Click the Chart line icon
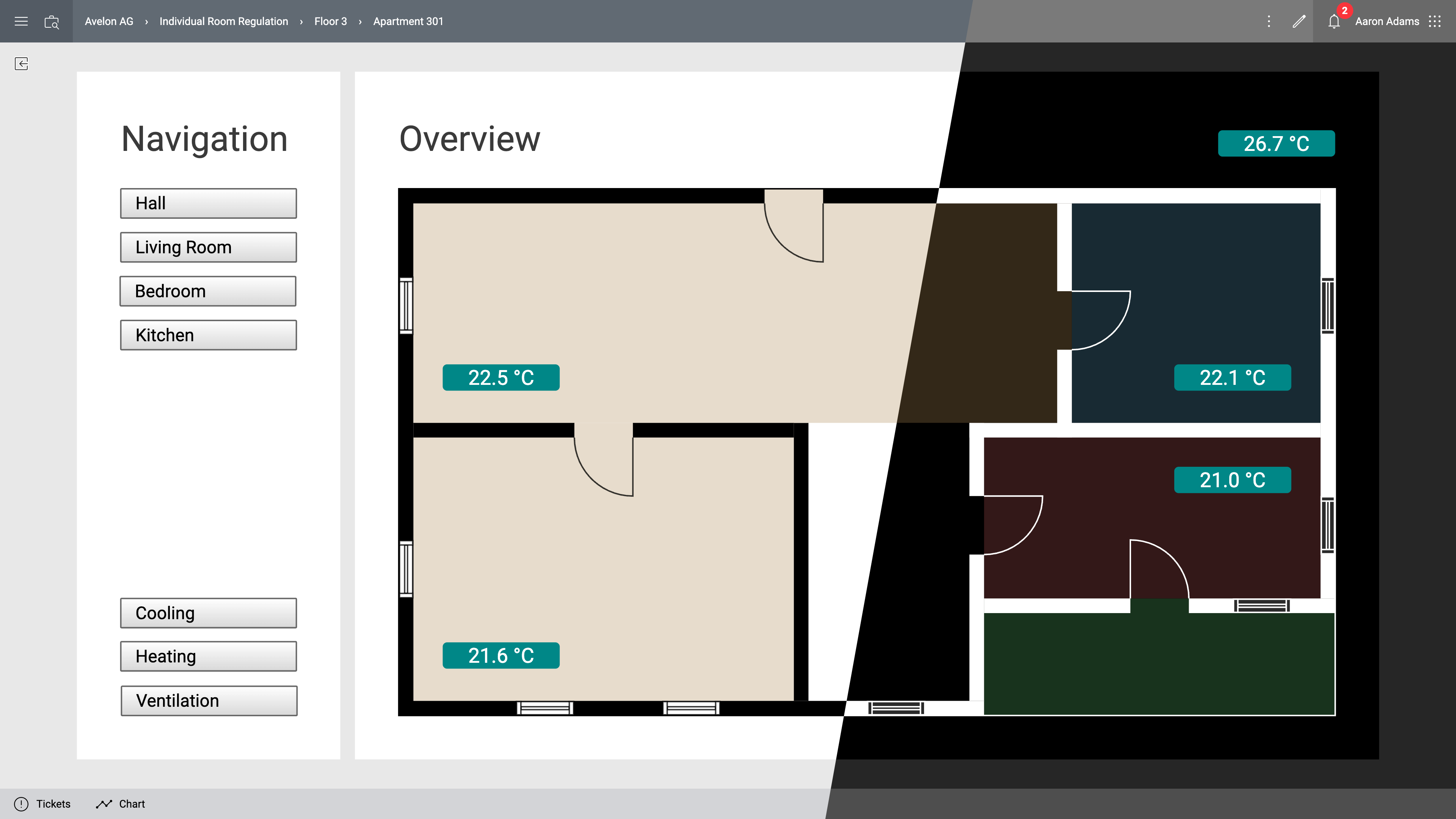The image size is (1456, 819). [x=104, y=804]
